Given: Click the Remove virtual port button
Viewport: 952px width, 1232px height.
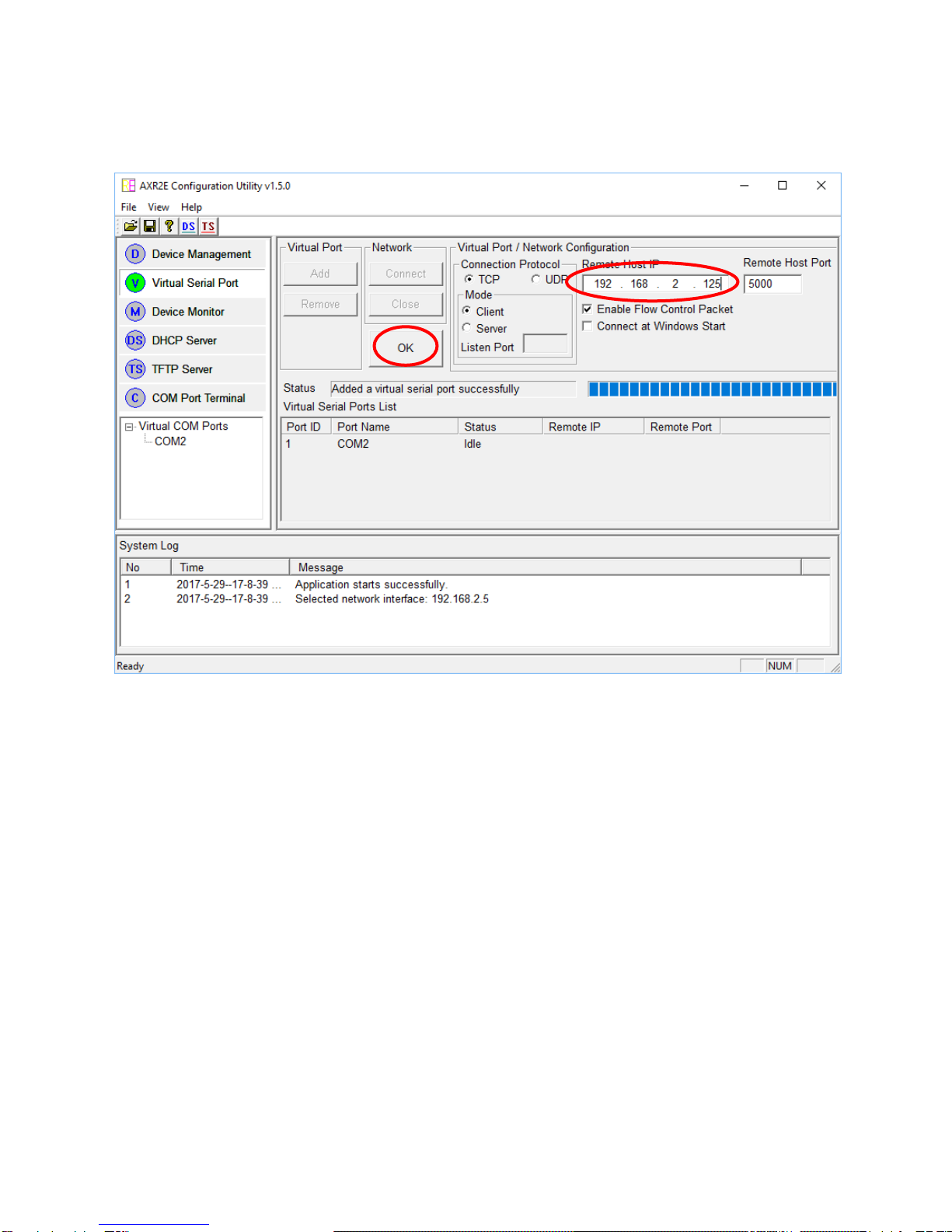Looking at the screenshot, I should pyautogui.click(x=320, y=304).
